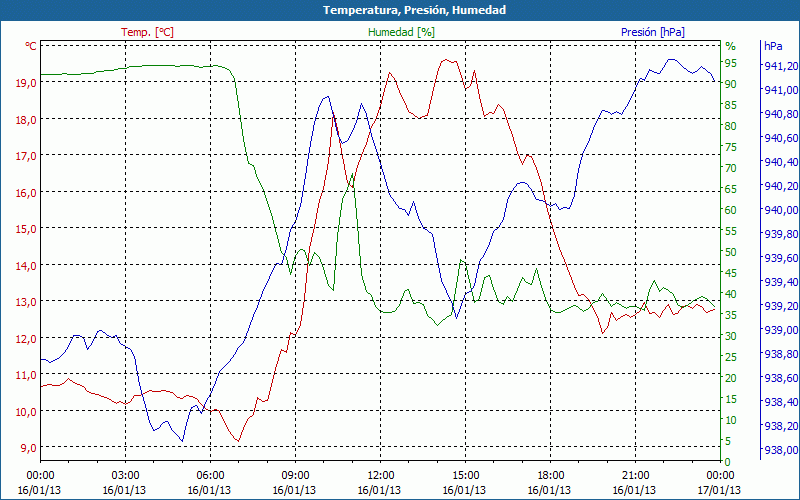The height and width of the screenshot is (500, 800).
Task: Click time label '15:00' on the time axis
Action: (x=465, y=476)
